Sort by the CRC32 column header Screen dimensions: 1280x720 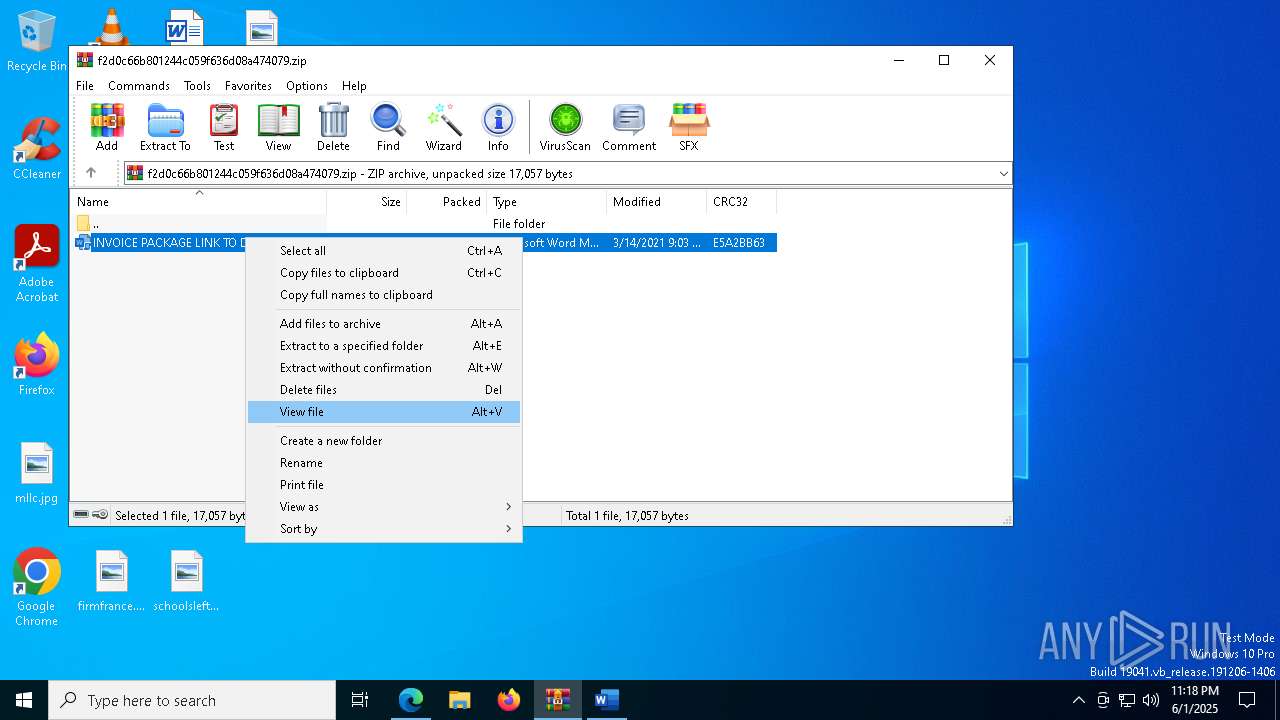(742, 202)
